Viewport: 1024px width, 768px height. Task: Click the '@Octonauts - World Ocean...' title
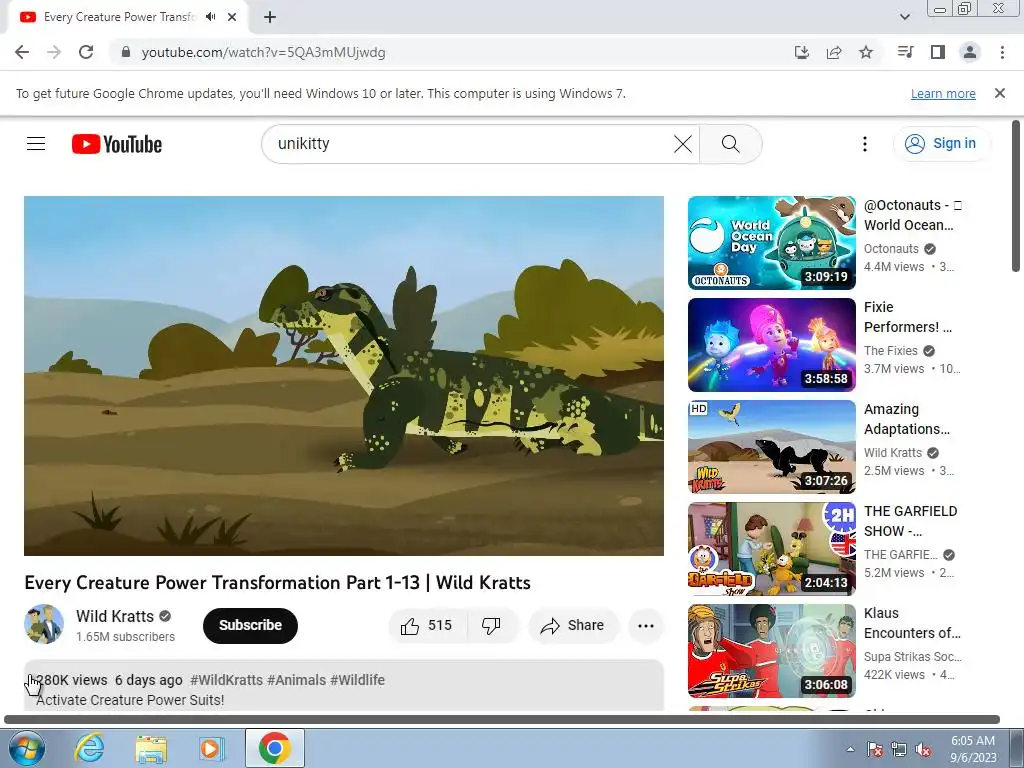click(x=912, y=215)
